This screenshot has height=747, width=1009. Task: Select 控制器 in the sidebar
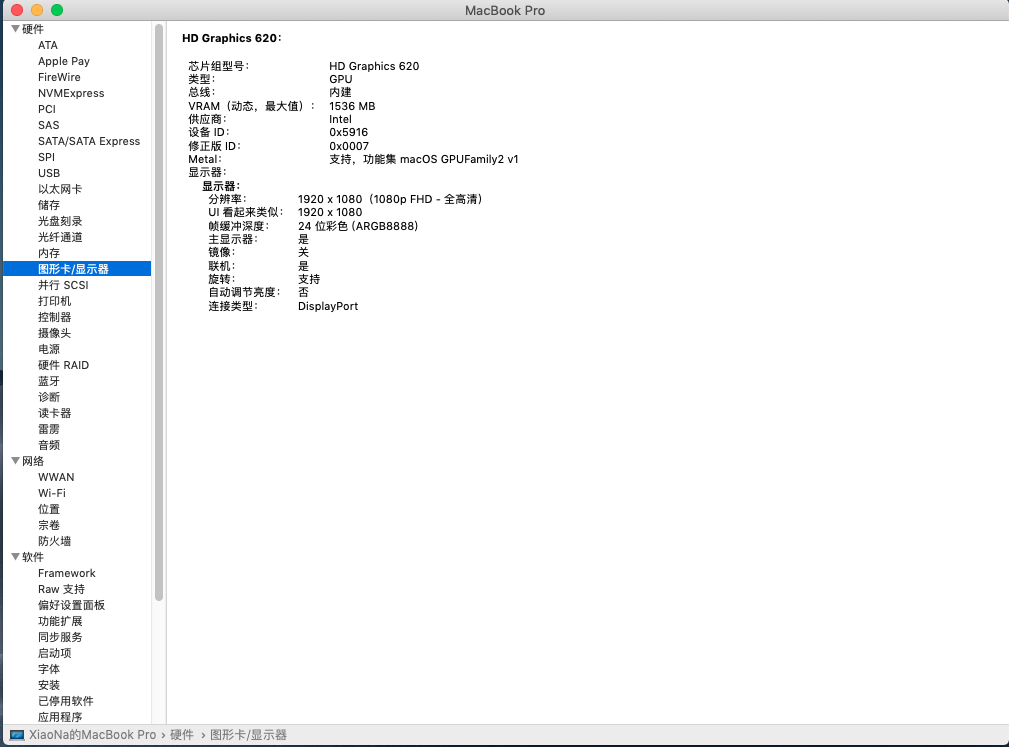click(55, 317)
